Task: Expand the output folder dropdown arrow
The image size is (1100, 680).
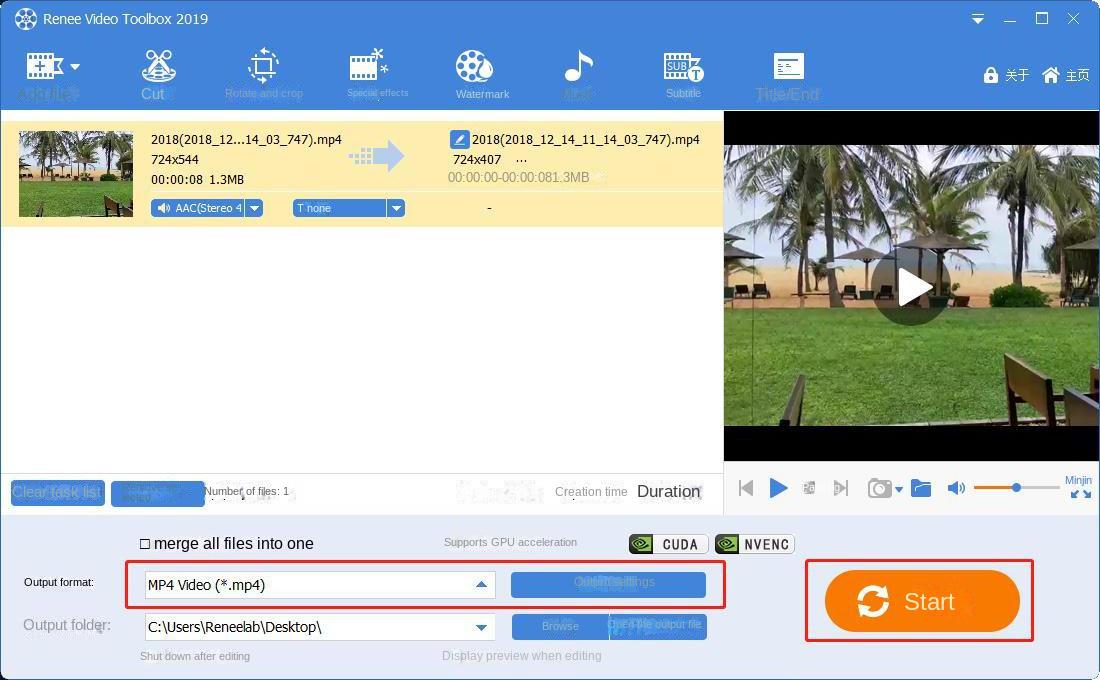Action: pyautogui.click(x=481, y=627)
